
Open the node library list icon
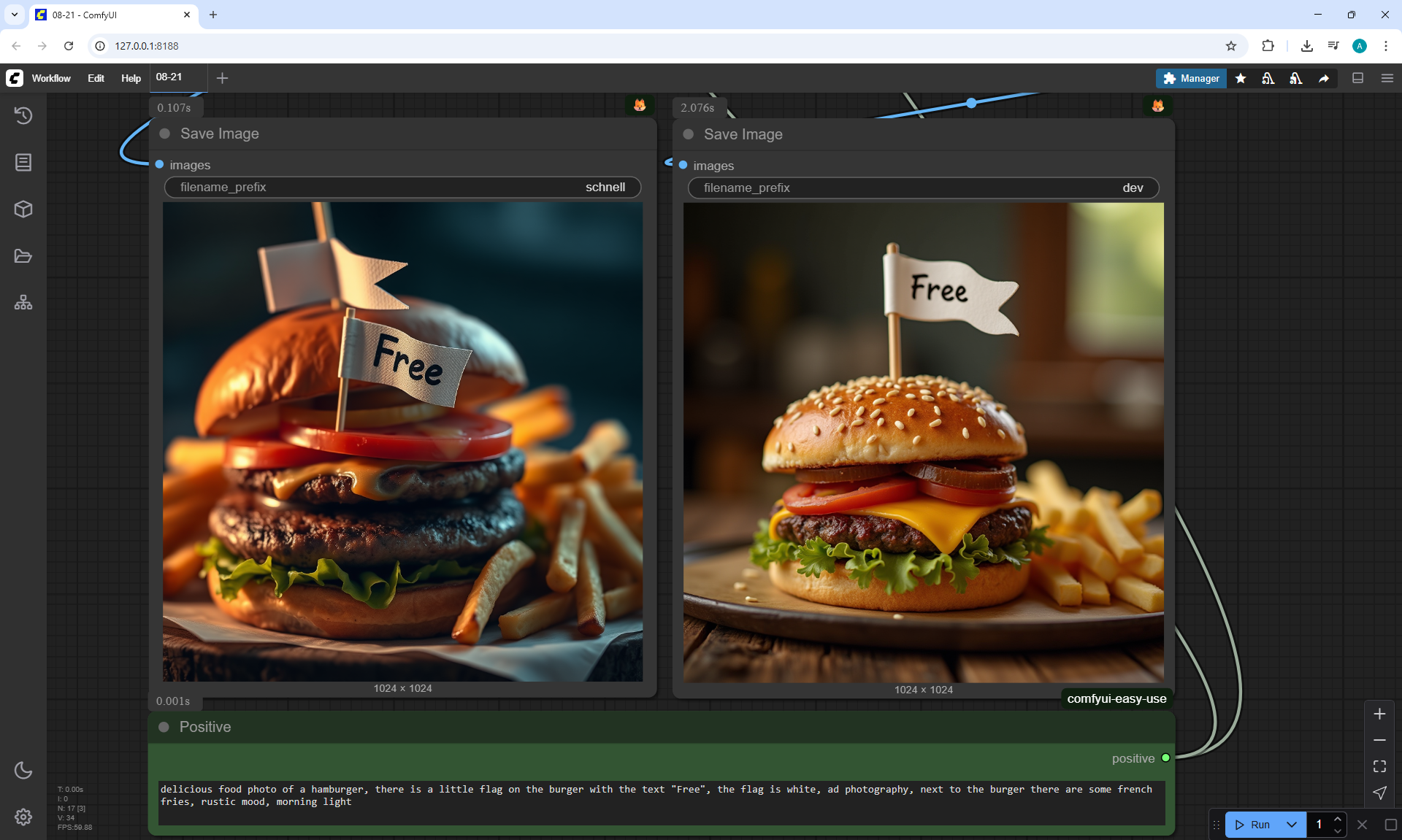(23, 162)
